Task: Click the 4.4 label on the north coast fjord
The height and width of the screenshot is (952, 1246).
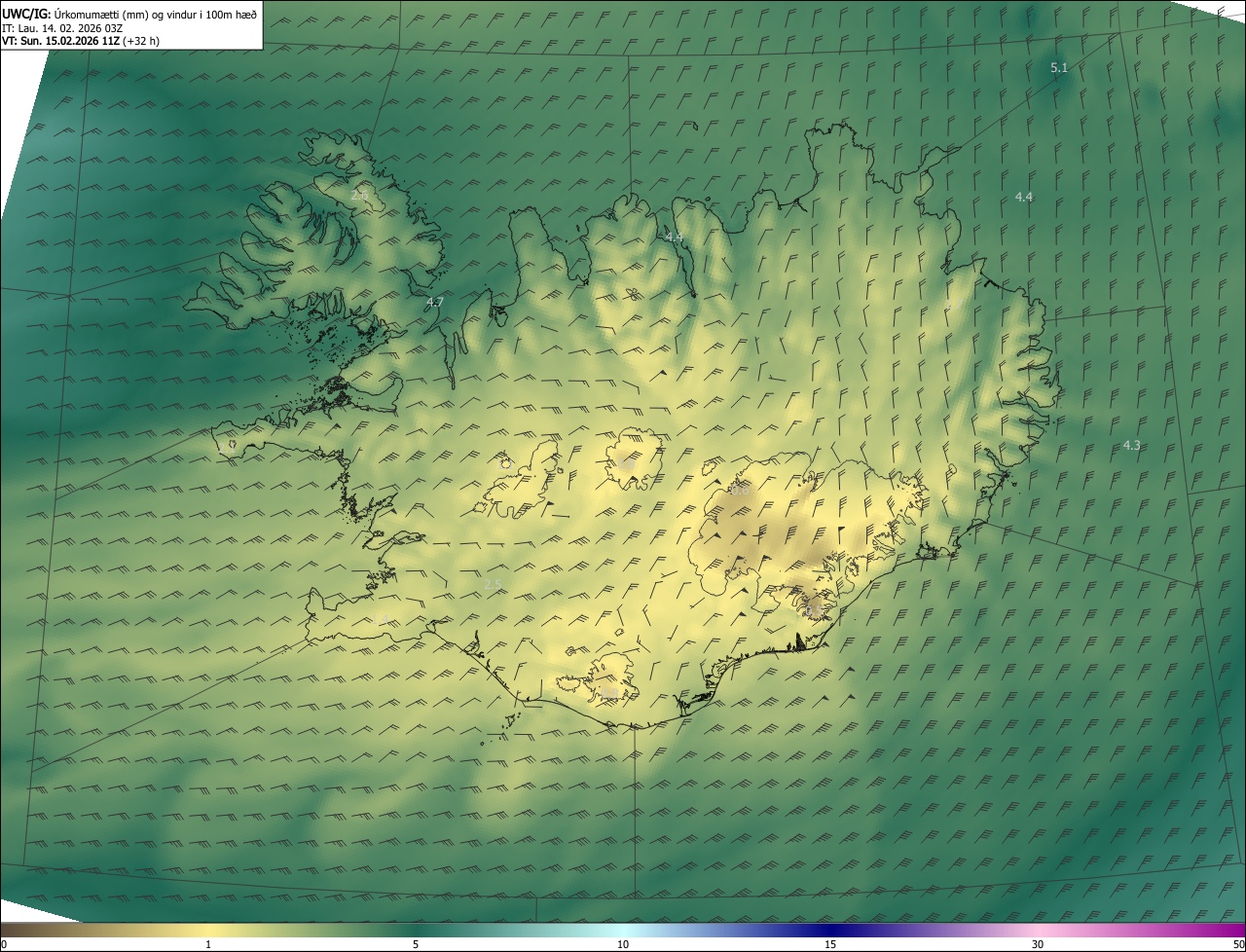Action: pos(674,238)
